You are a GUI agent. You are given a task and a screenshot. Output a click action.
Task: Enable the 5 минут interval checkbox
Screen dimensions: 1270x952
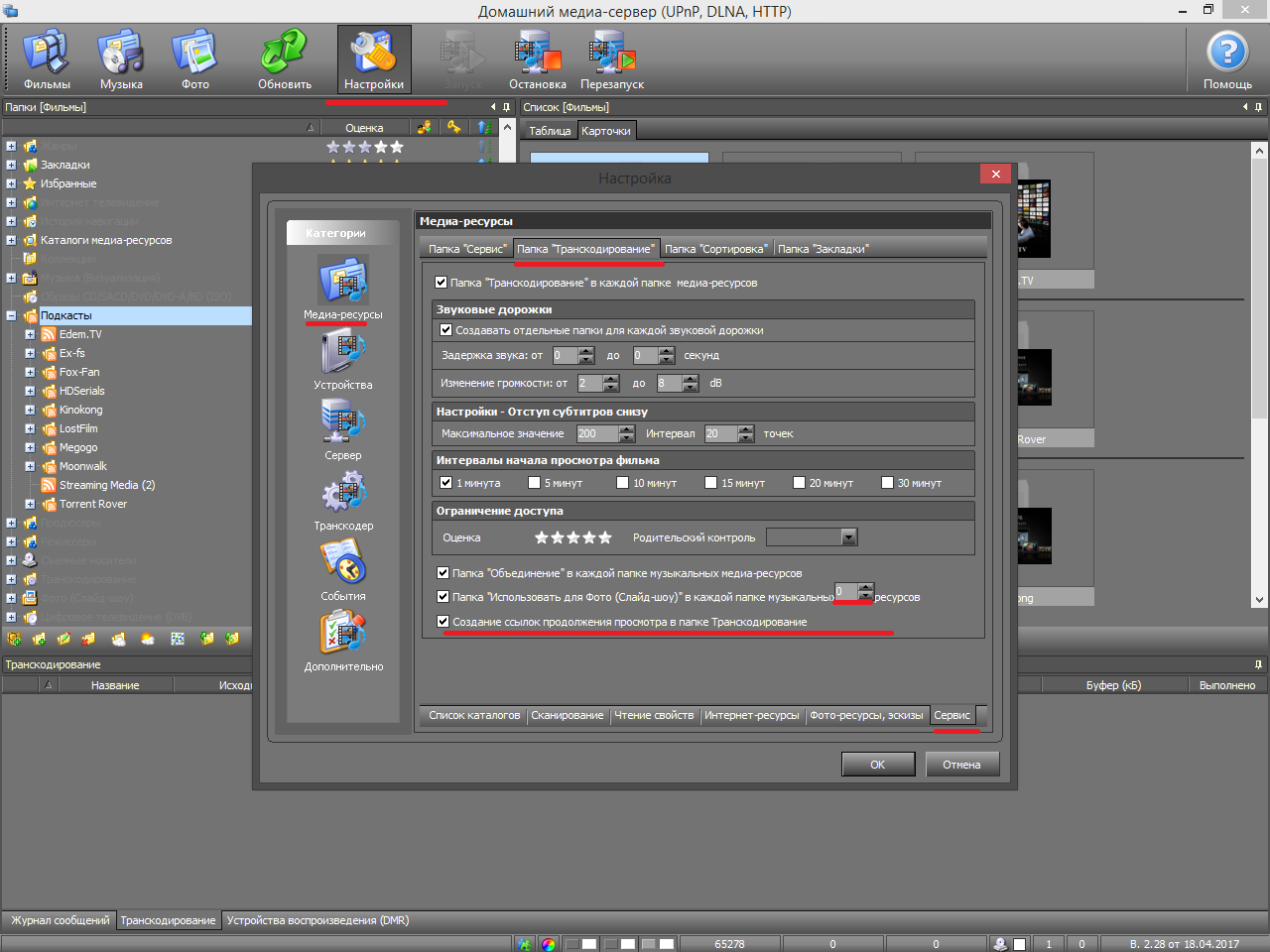[535, 483]
